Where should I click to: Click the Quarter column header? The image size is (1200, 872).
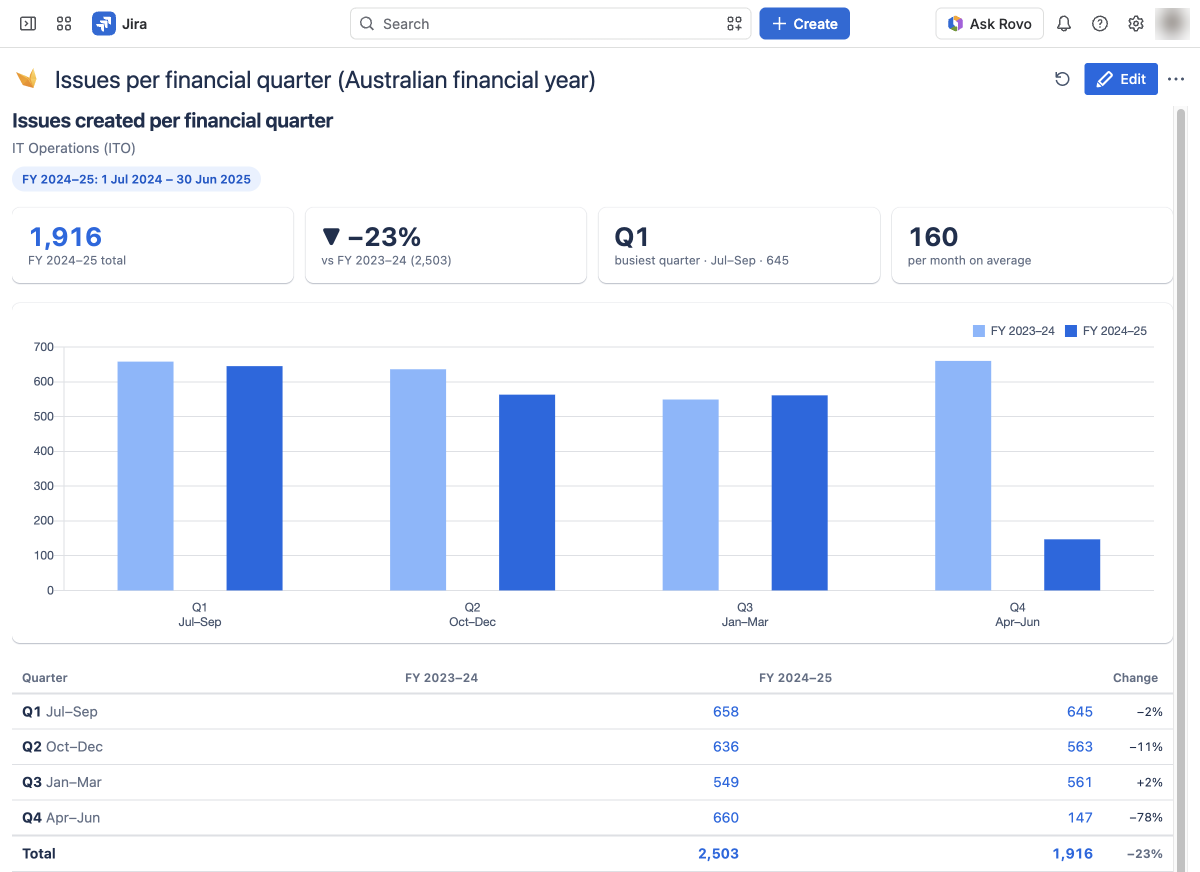45,678
